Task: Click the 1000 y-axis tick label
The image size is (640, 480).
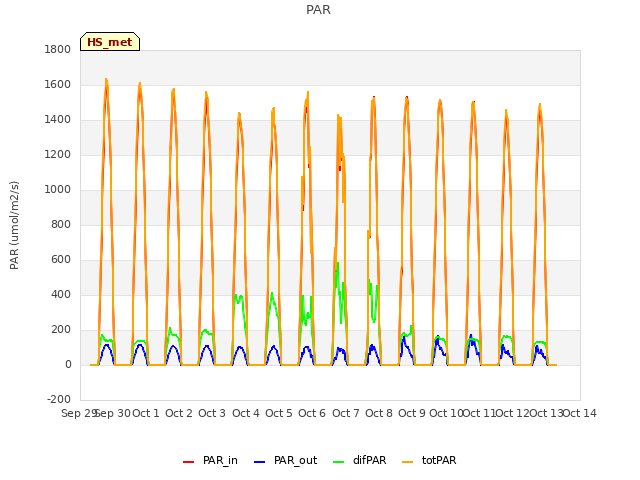Action: click(x=58, y=189)
